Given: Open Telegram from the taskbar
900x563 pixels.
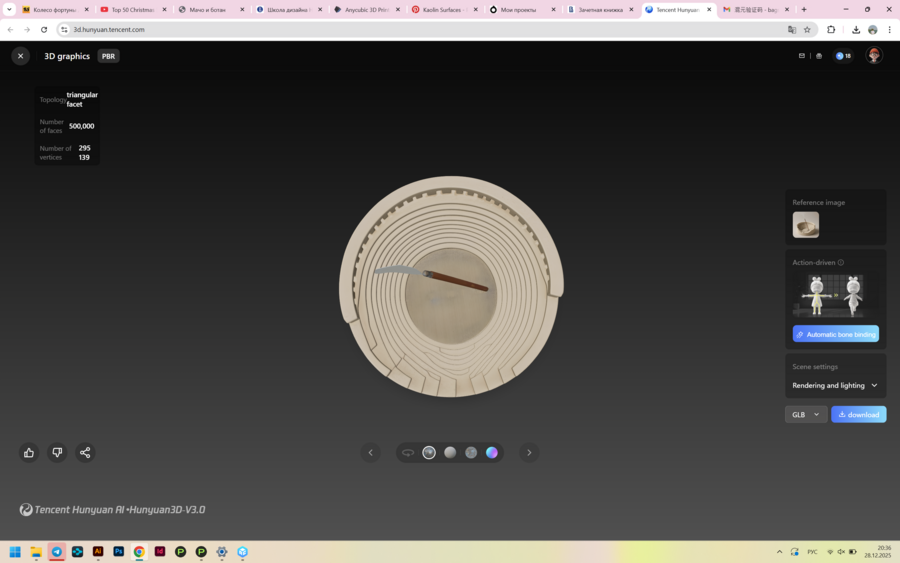Looking at the screenshot, I should tap(57, 552).
